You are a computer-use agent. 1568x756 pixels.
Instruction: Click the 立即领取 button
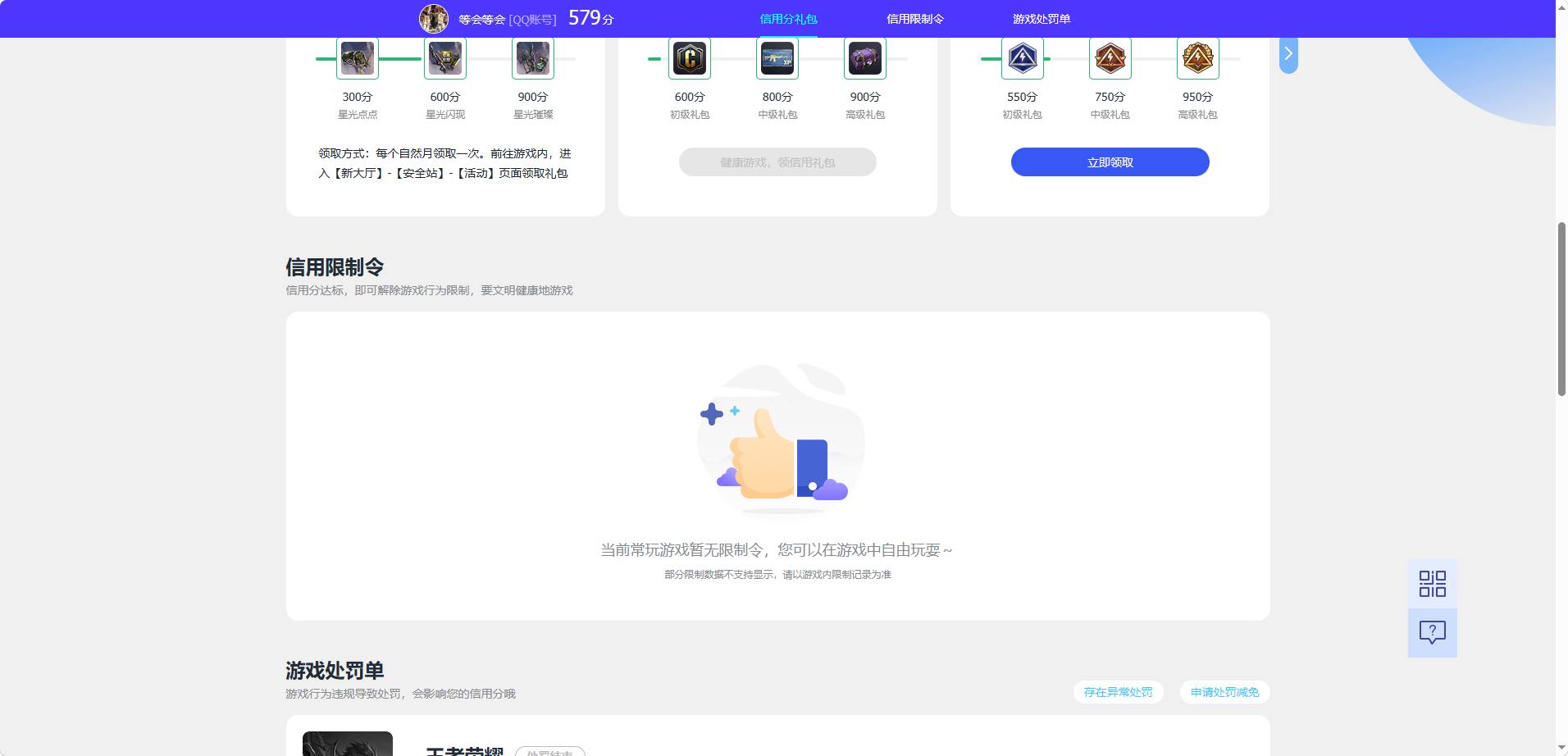pyautogui.click(x=1110, y=162)
